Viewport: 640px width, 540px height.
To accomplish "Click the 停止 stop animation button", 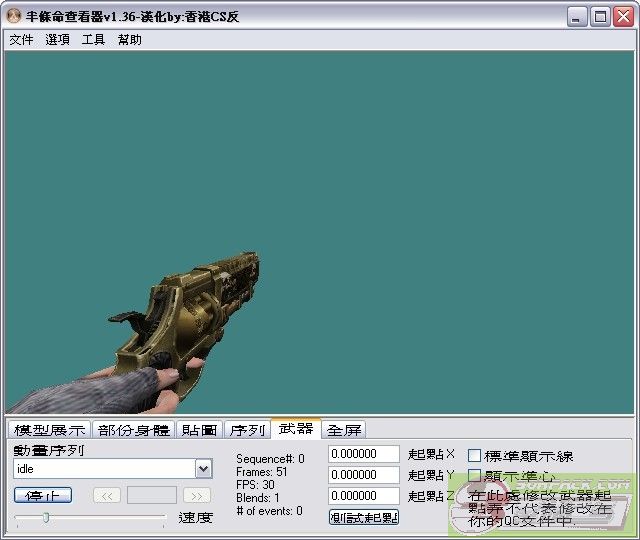I will point(43,496).
